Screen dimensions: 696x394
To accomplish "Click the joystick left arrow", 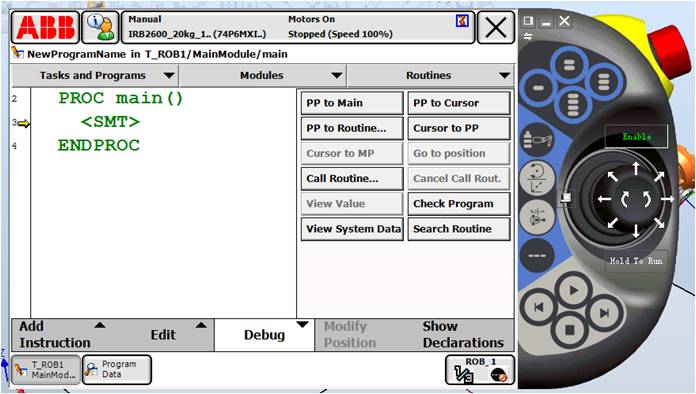I will tap(605, 199).
